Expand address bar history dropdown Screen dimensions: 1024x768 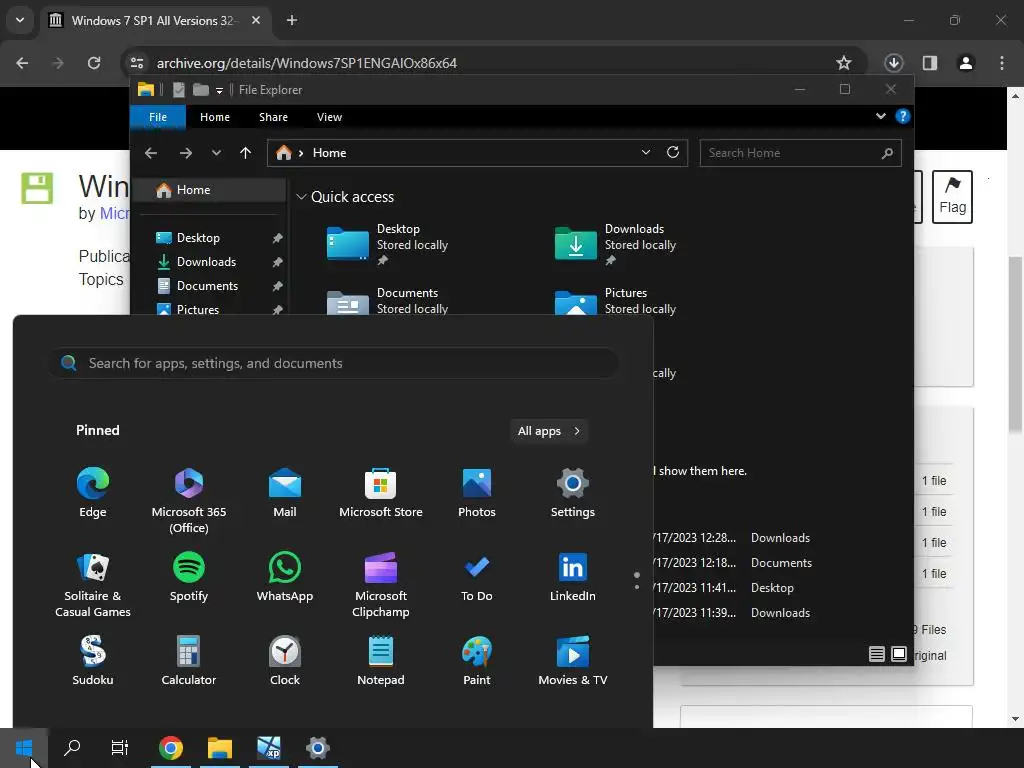tap(646, 152)
